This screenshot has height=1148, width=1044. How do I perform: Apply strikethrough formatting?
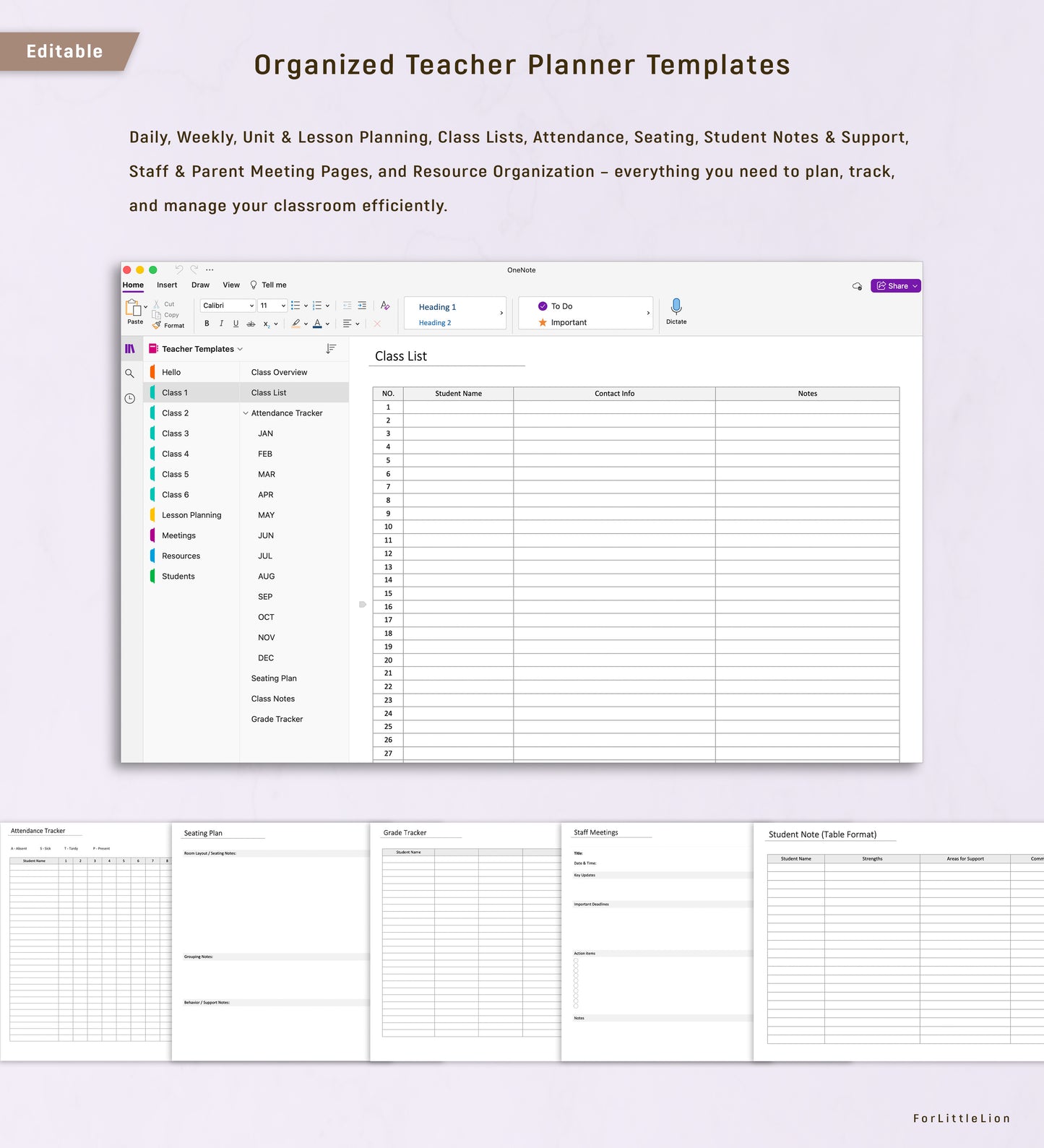[x=251, y=324]
